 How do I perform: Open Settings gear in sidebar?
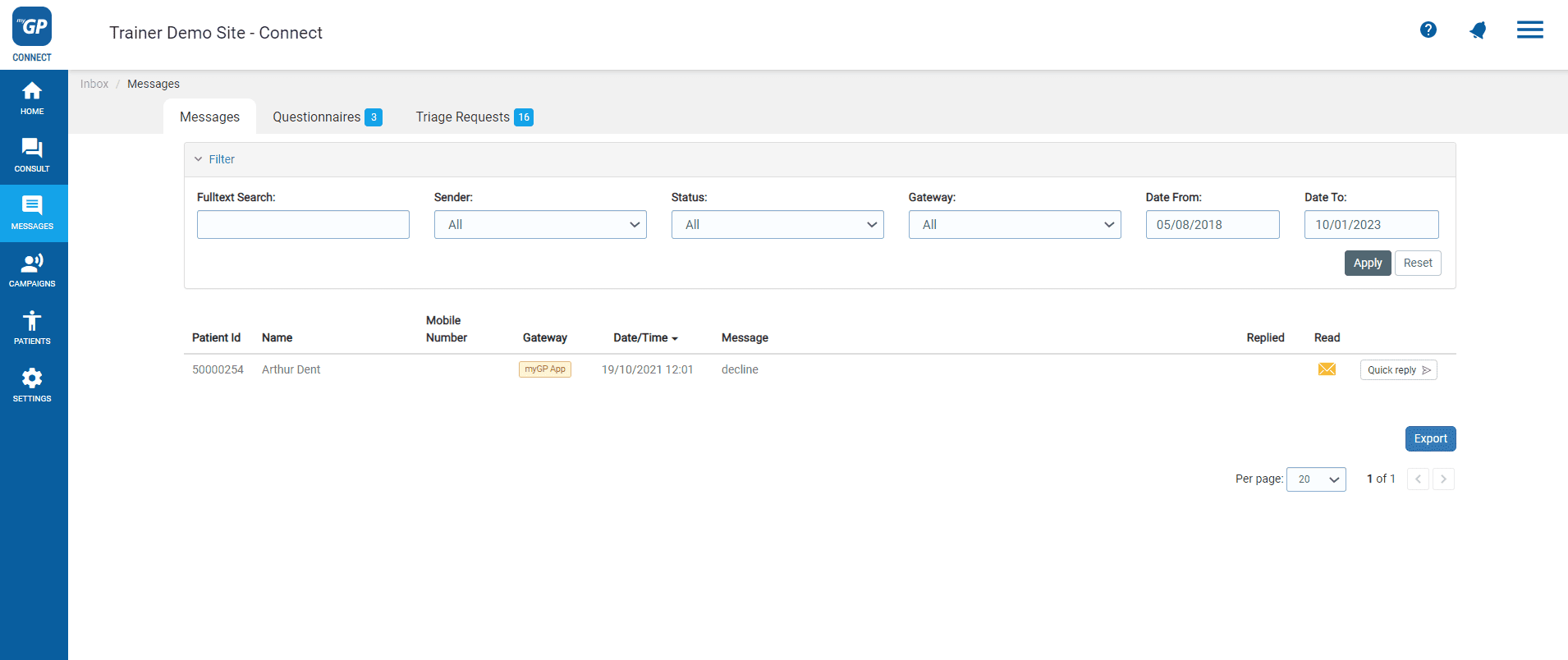tap(32, 386)
